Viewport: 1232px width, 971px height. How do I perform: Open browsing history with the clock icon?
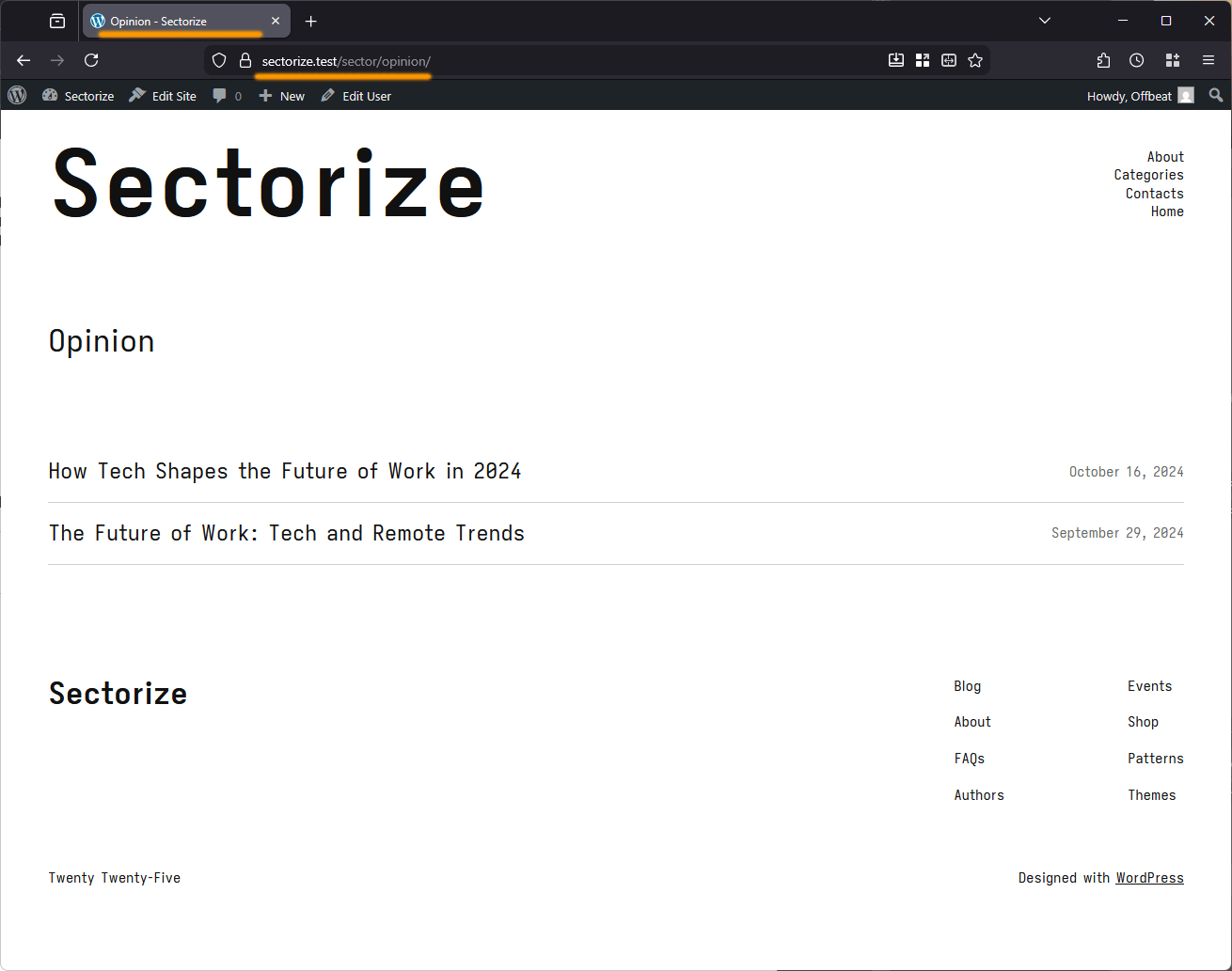click(1136, 59)
